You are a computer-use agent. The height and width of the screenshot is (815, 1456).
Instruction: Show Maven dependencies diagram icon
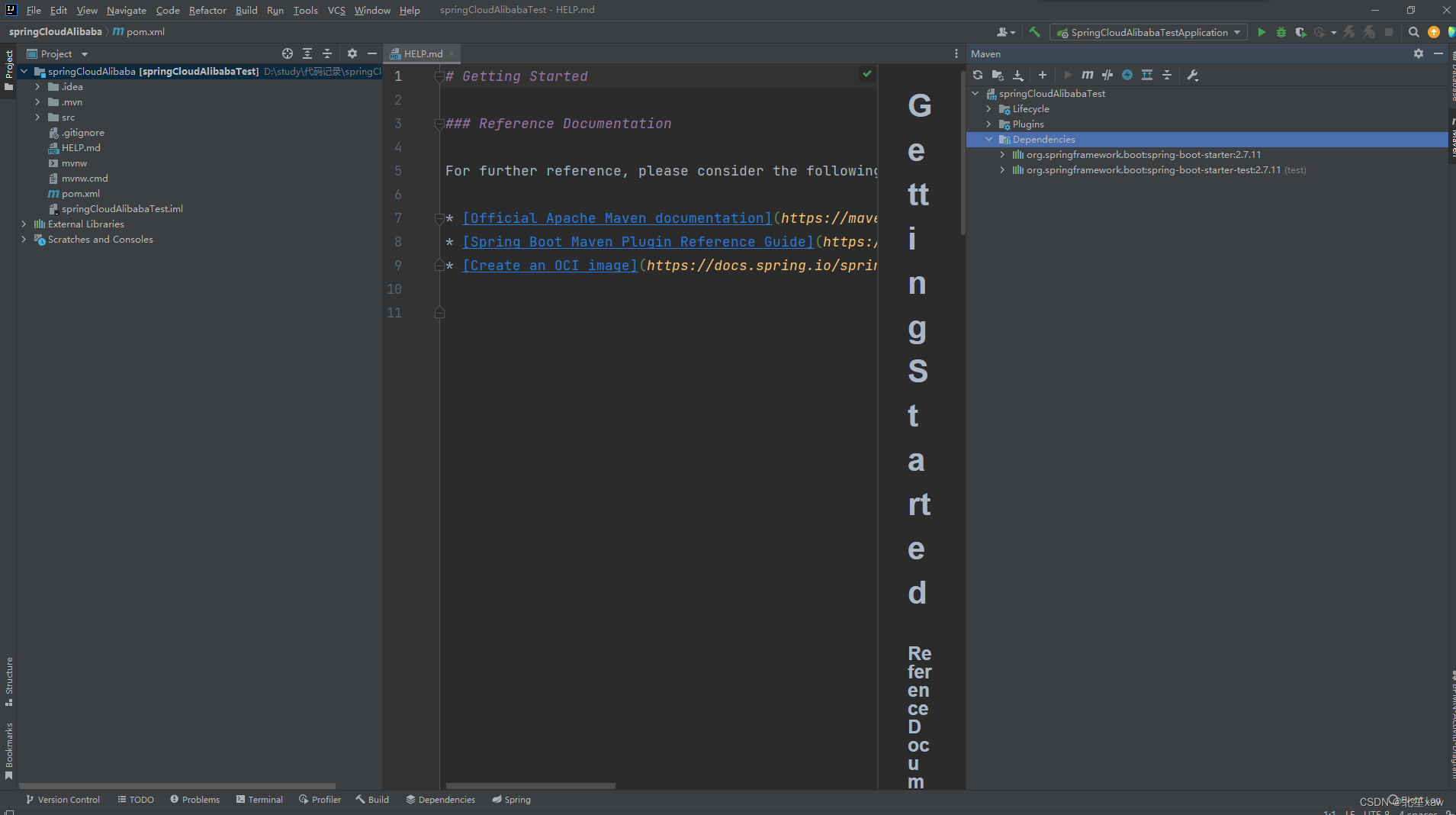click(x=1147, y=75)
